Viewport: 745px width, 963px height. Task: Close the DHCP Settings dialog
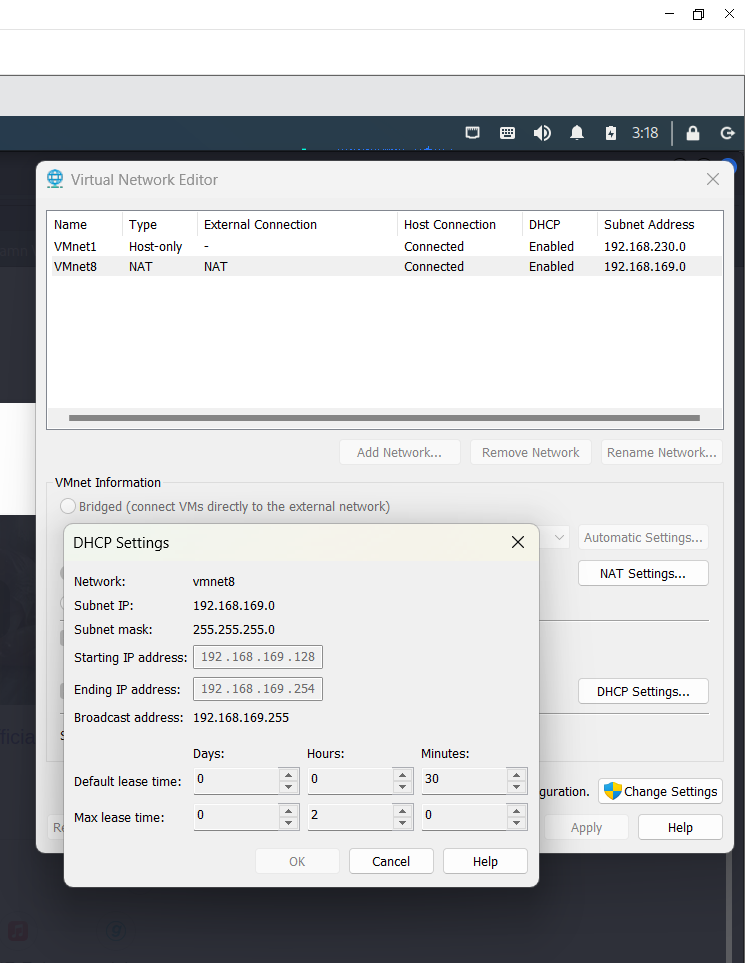(x=518, y=542)
